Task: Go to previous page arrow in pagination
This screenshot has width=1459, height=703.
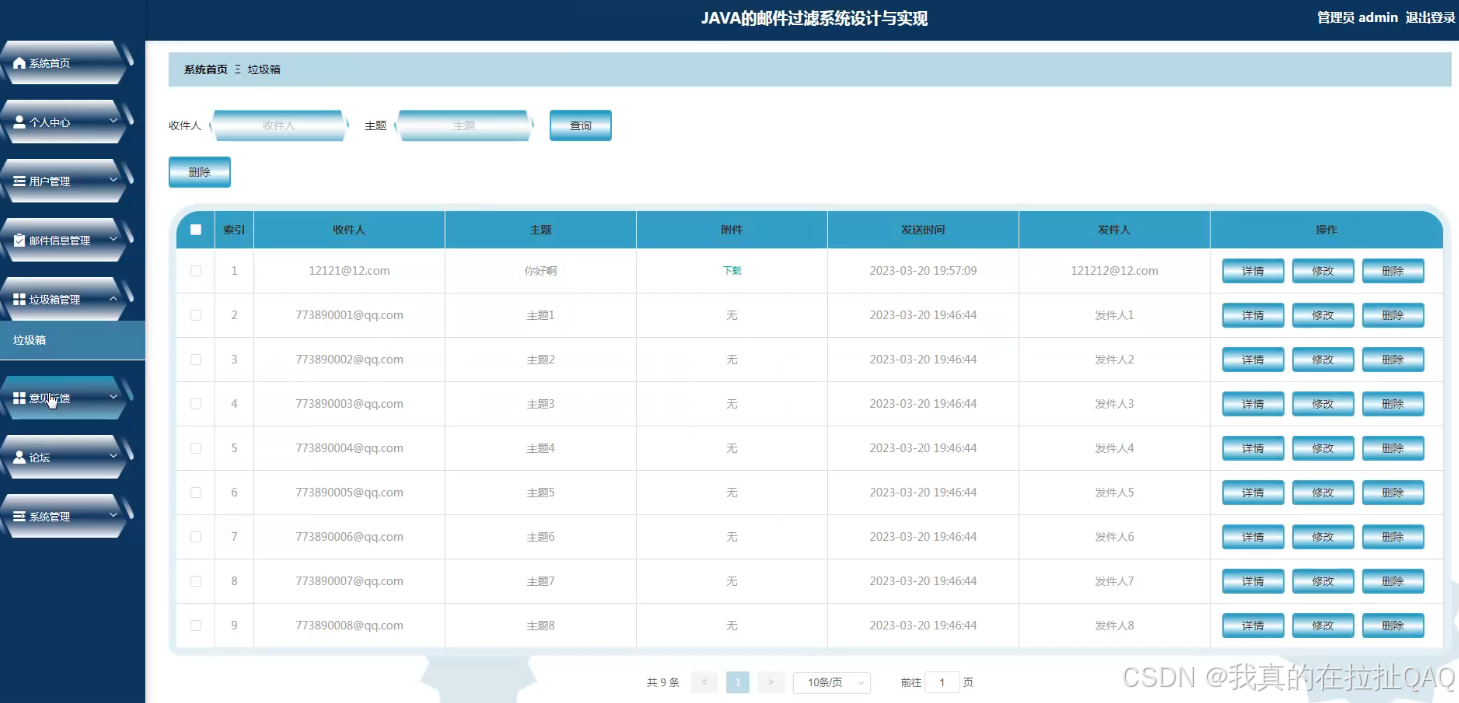Action: click(x=704, y=683)
